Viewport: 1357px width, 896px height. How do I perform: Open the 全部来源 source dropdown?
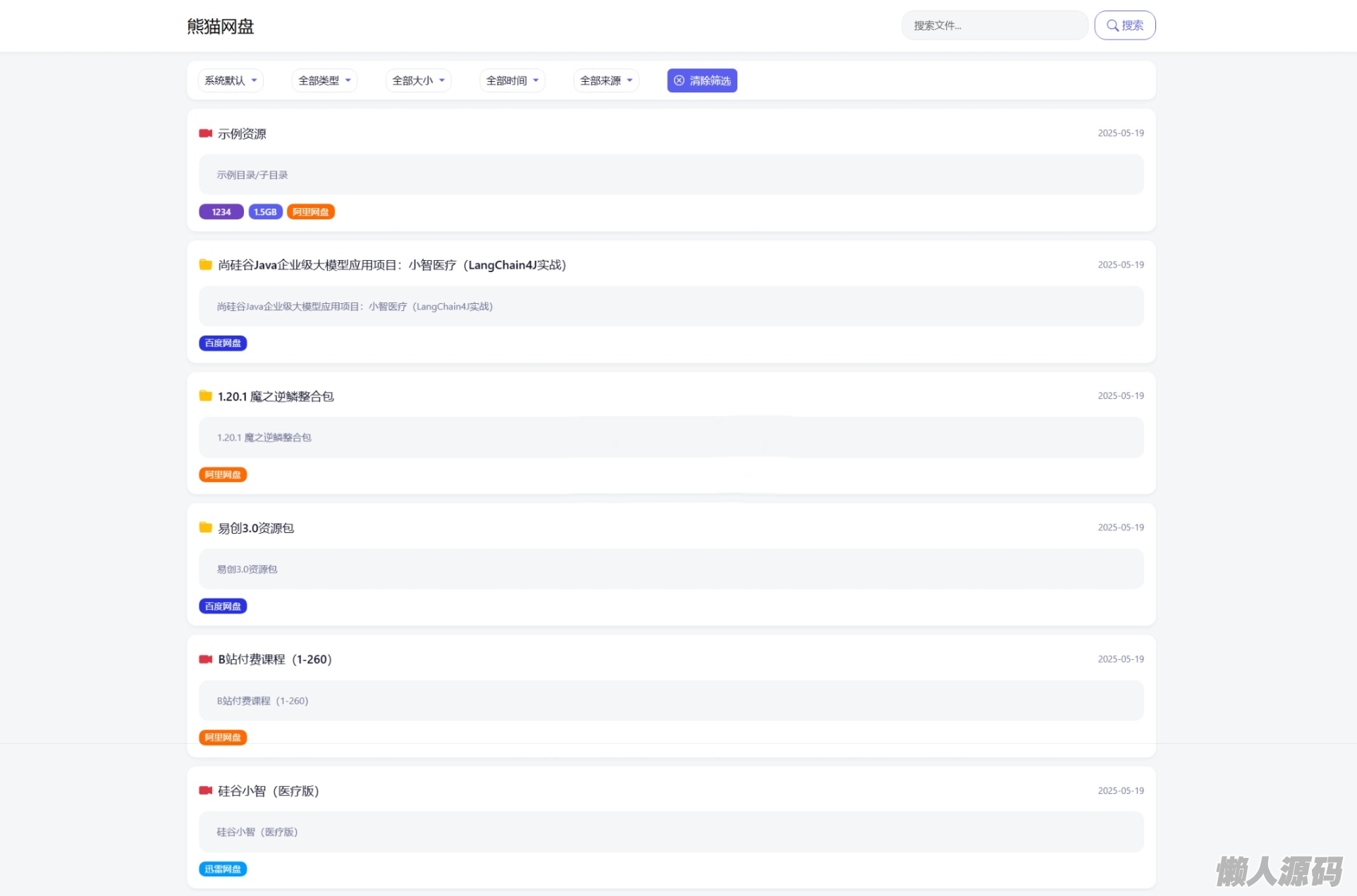point(606,80)
